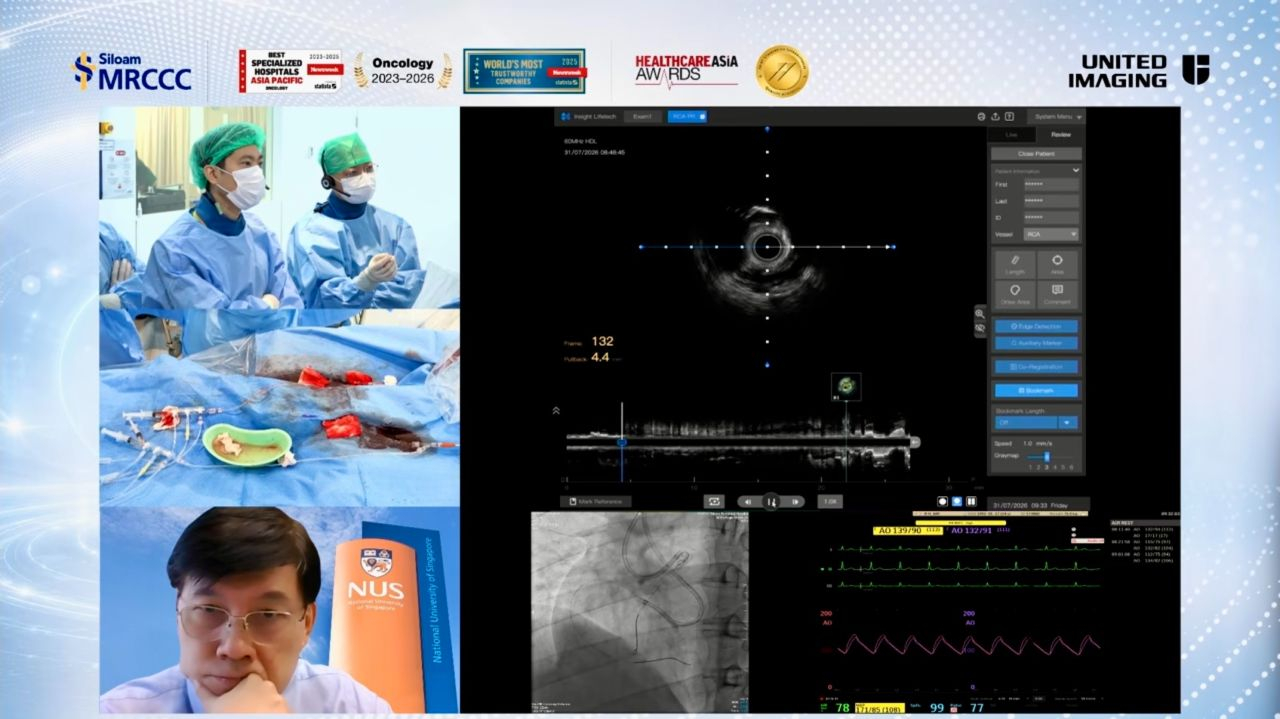Screen dimensions: 1280x719
Task: Choose the Draw Area tool
Action: [1015, 294]
